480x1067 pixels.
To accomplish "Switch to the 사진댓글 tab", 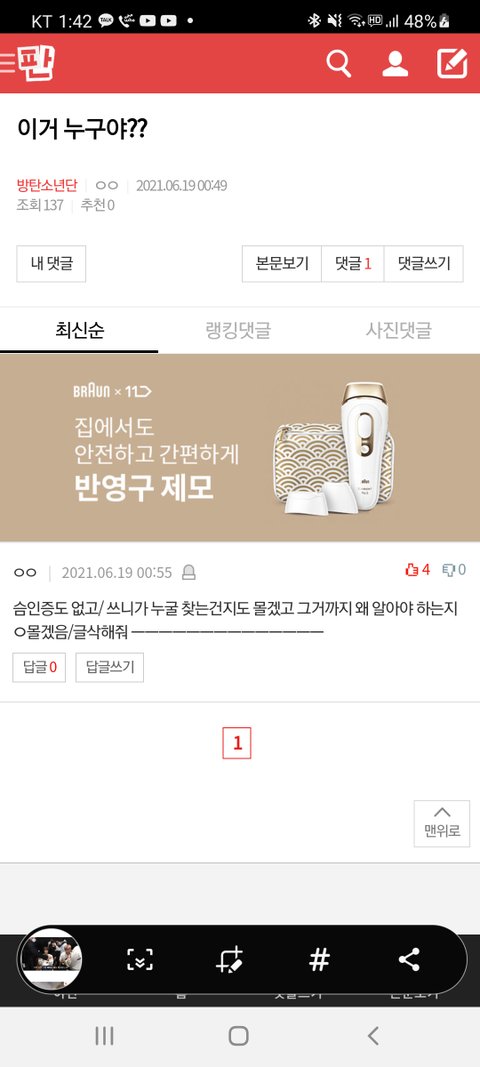I will [x=399, y=331].
